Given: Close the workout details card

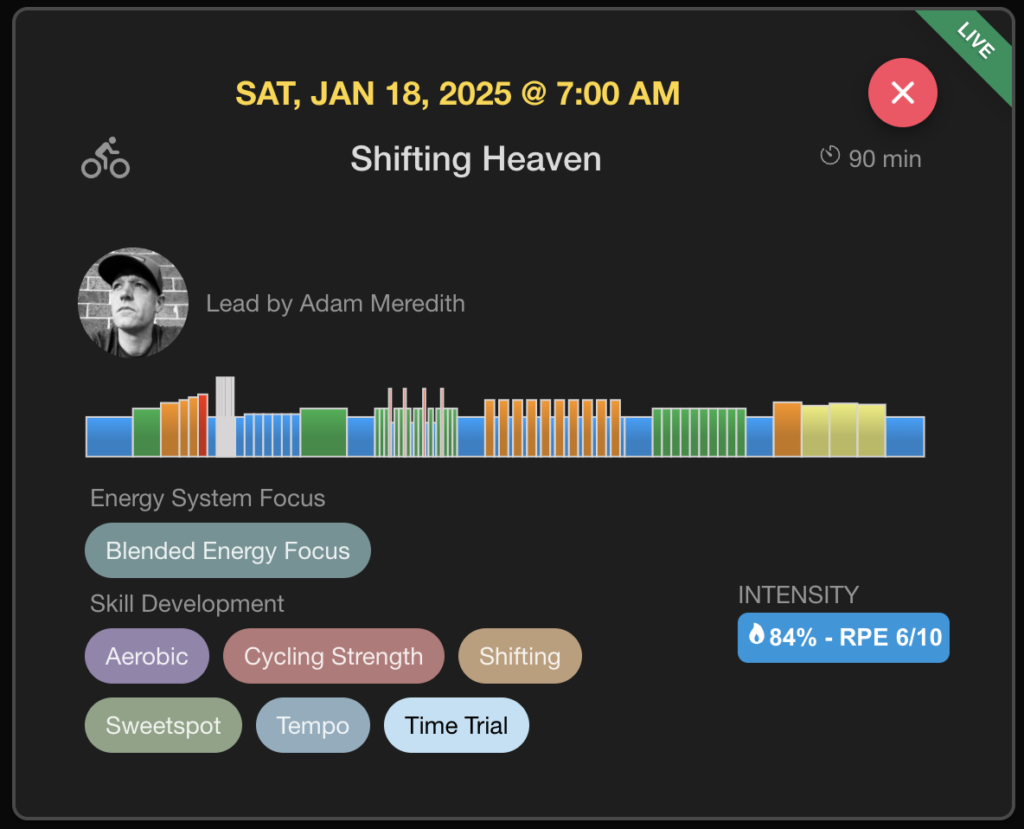Looking at the screenshot, I should [x=902, y=93].
